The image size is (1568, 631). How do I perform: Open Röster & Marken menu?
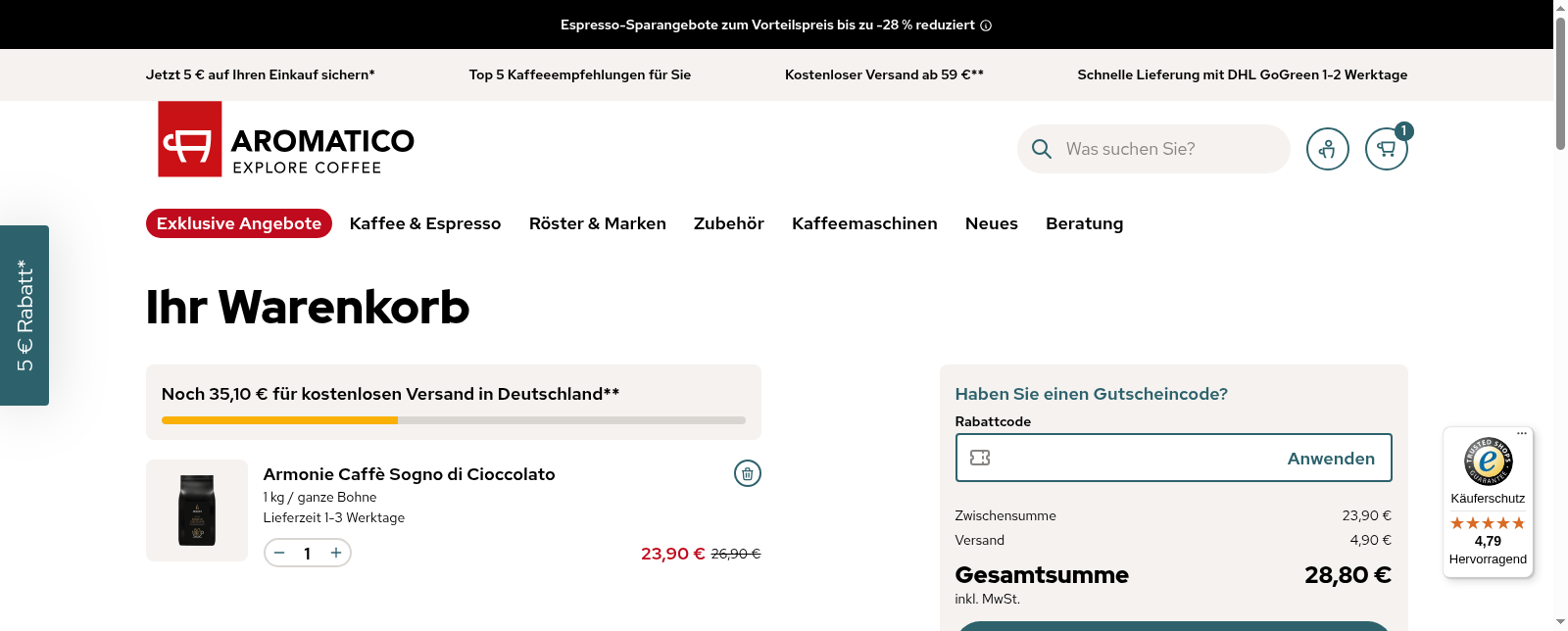coord(598,223)
